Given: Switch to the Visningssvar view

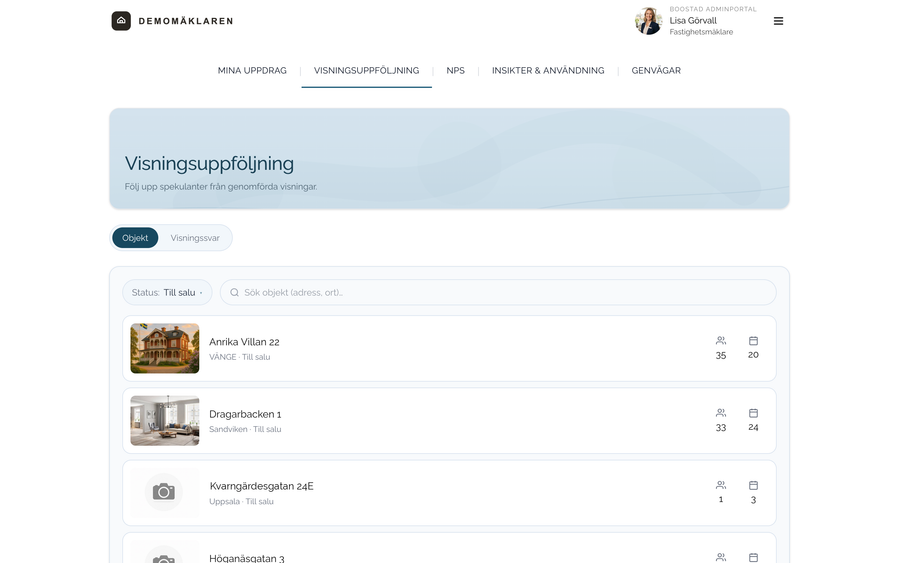Looking at the screenshot, I should tap(195, 238).
